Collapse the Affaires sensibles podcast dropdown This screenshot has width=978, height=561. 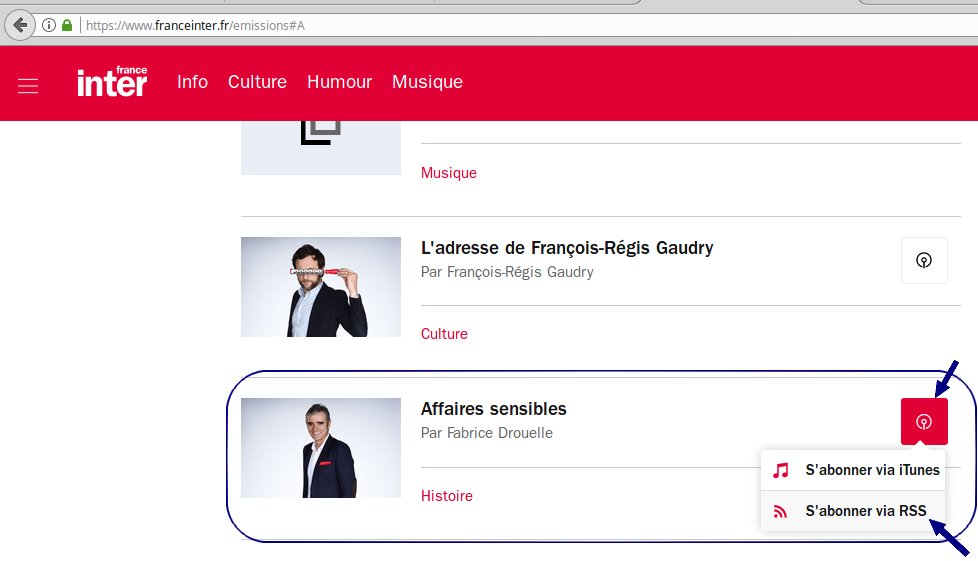coord(924,421)
